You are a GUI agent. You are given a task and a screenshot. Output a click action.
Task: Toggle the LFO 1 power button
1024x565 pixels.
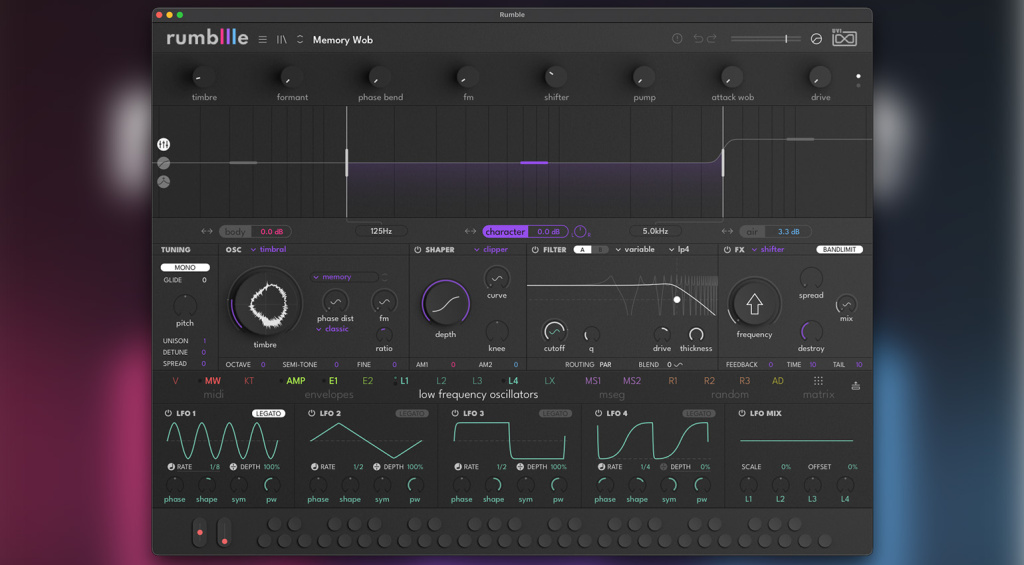tap(168, 413)
